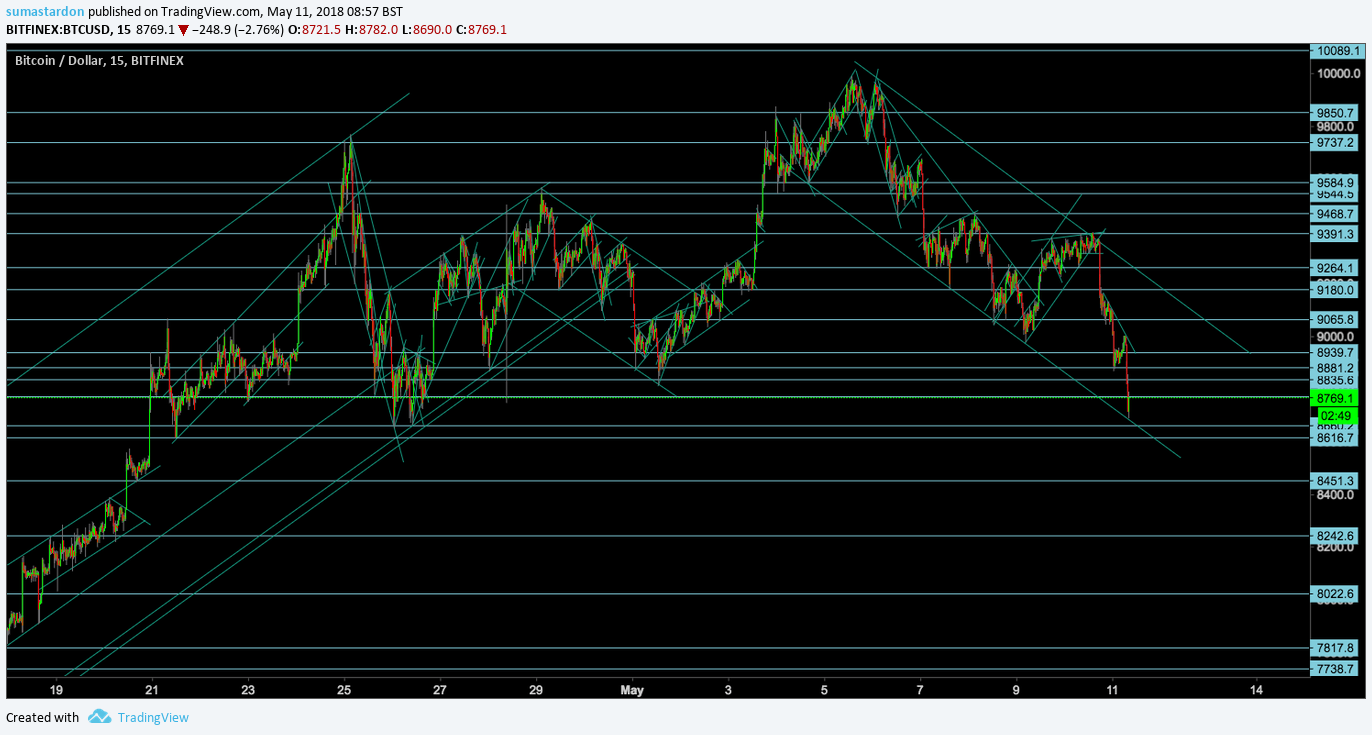Click the 9584.9 price level label
Viewport: 1372px width, 735px height.
click(1336, 183)
